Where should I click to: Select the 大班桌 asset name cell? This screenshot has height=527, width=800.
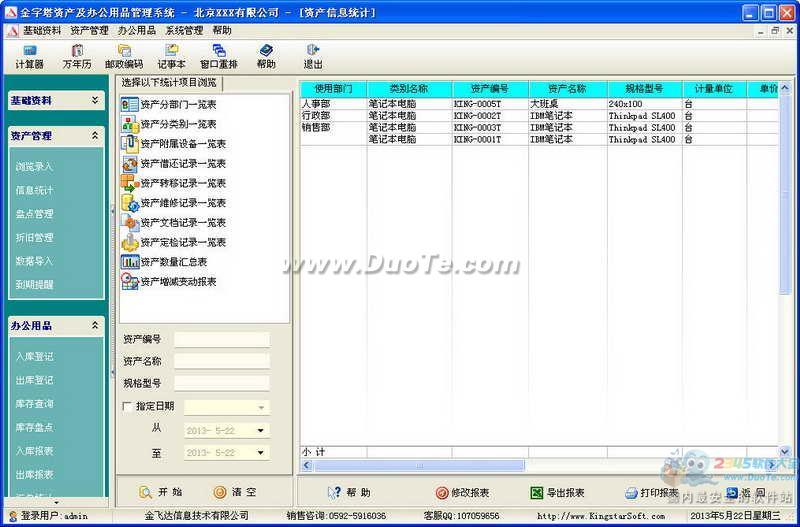point(568,104)
